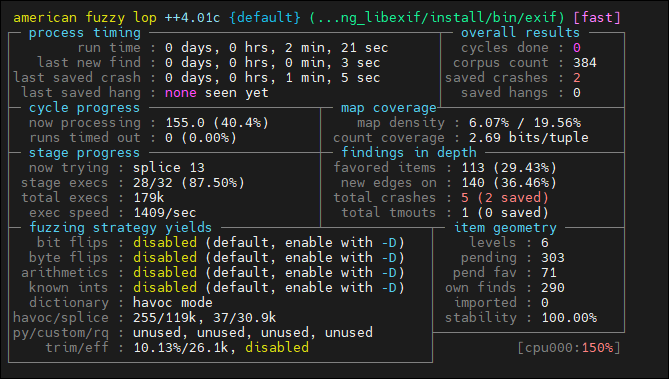The height and width of the screenshot is (379, 669).
Task: Click the 'none seen yet' hang status
Action: point(217,93)
